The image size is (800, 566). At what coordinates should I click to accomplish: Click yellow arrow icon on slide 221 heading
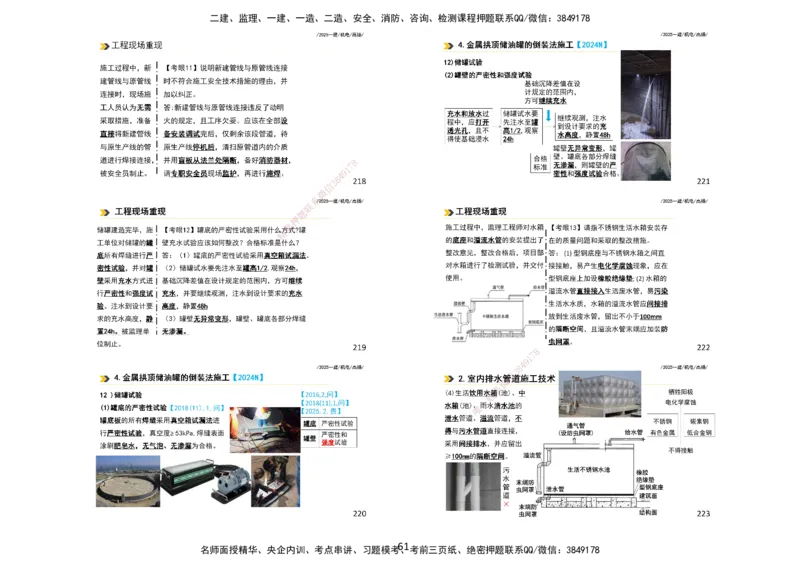click(448, 46)
